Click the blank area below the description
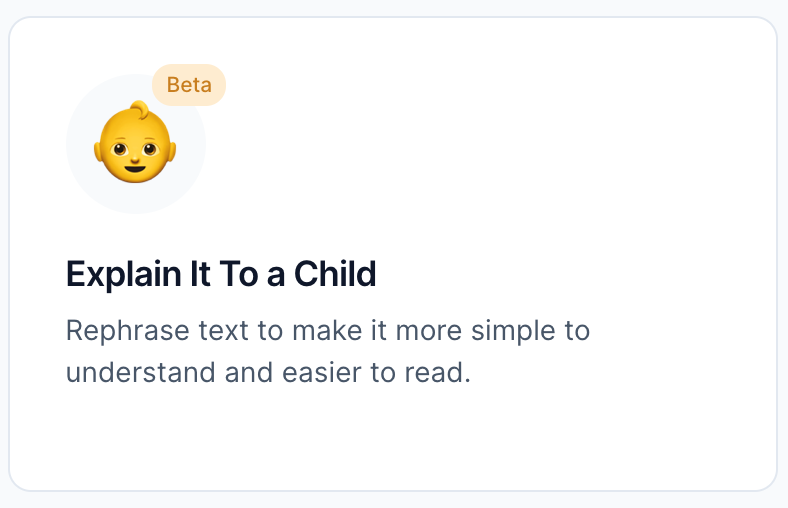This screenshot has width=788, height=508. pos(393,437)
